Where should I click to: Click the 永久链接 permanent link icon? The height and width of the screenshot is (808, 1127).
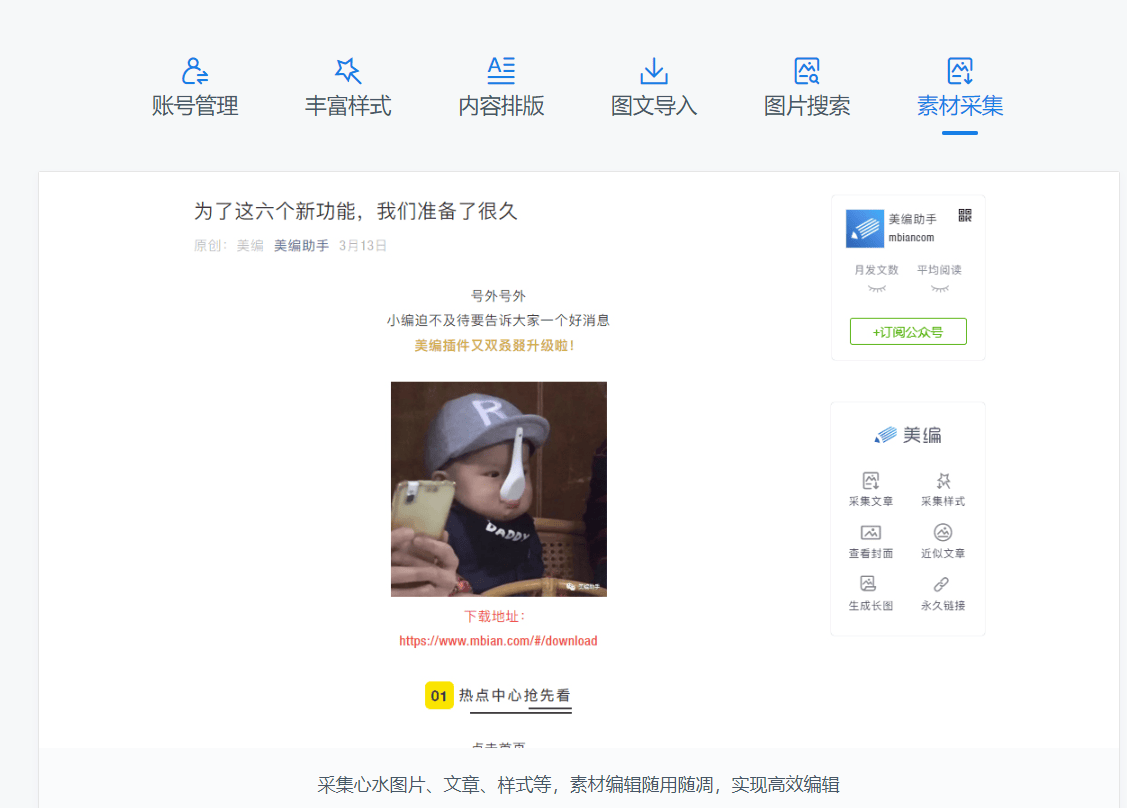tap(943, 585)
